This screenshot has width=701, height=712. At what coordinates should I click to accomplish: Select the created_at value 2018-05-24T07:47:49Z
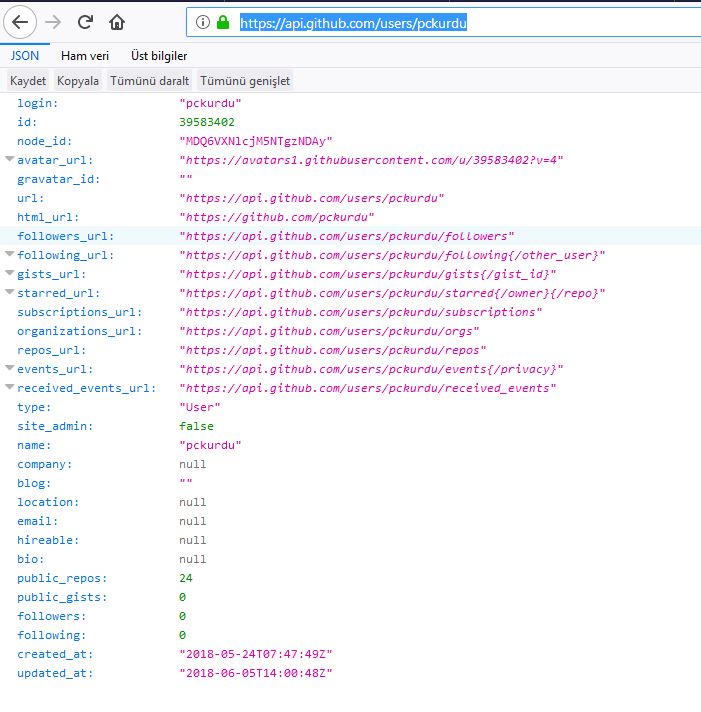(256, 655)
